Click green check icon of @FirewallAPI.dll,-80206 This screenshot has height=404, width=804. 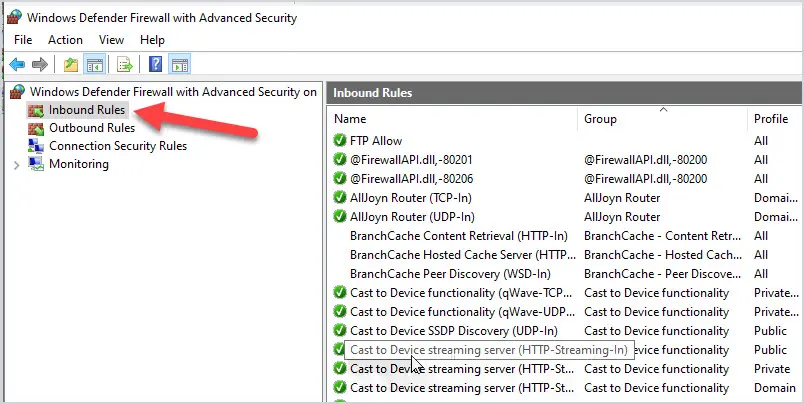point(339,178)
